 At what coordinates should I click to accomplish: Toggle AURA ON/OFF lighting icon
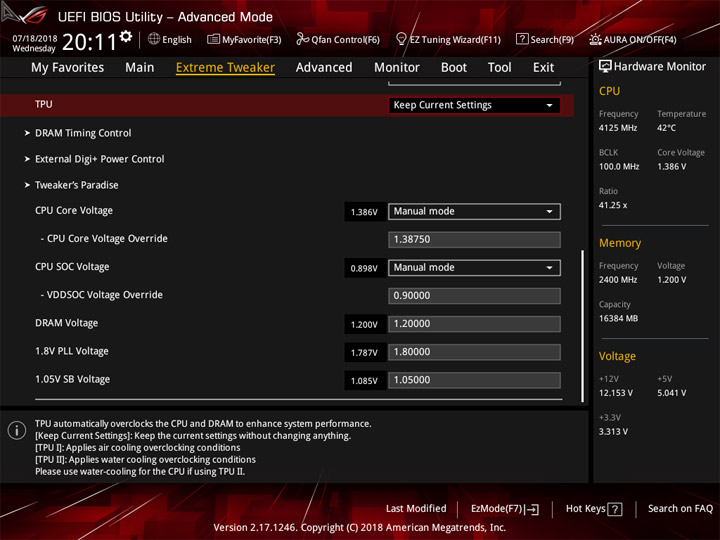(596, 40)
